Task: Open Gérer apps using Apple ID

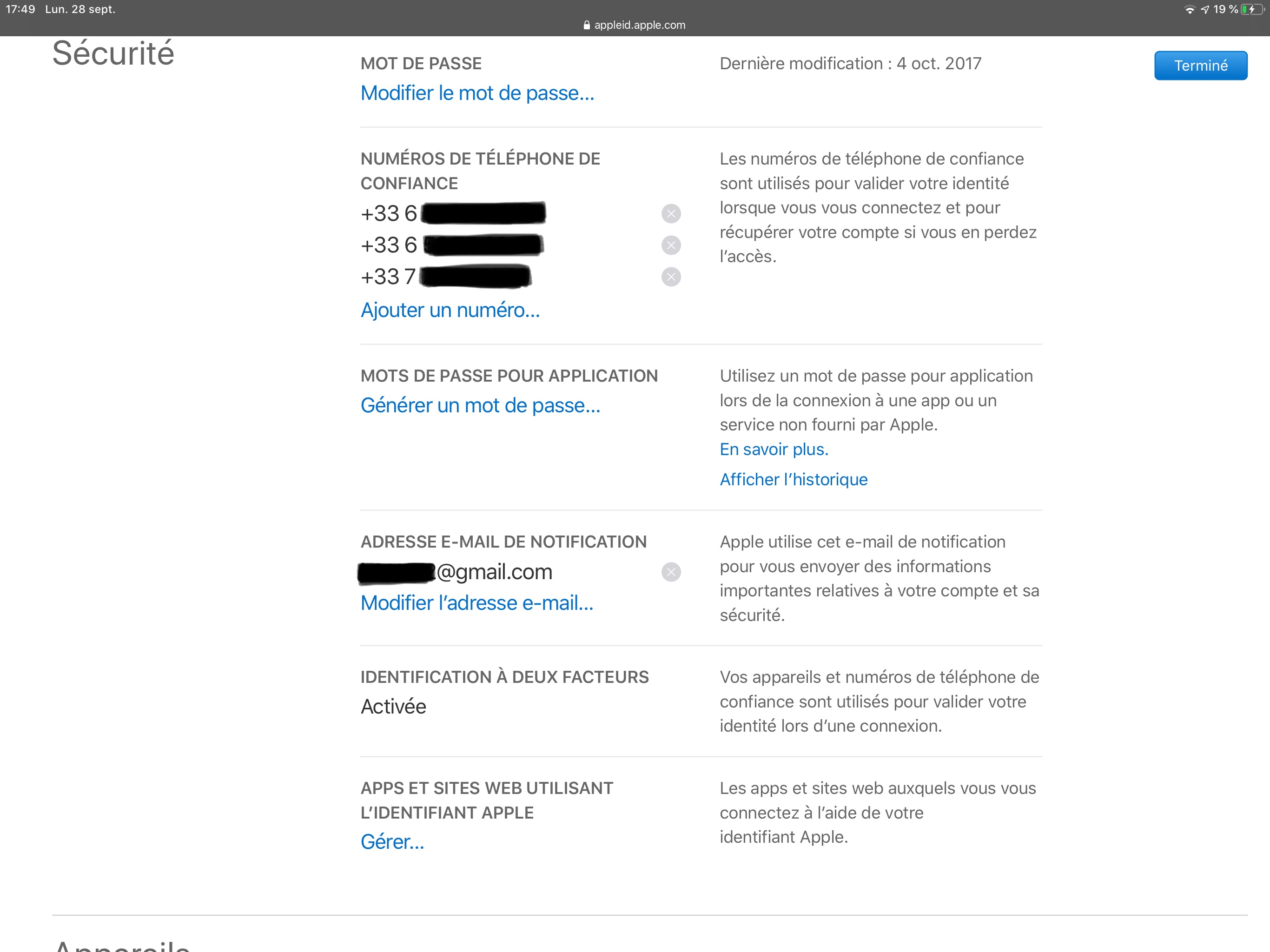Action: [392, 842]
